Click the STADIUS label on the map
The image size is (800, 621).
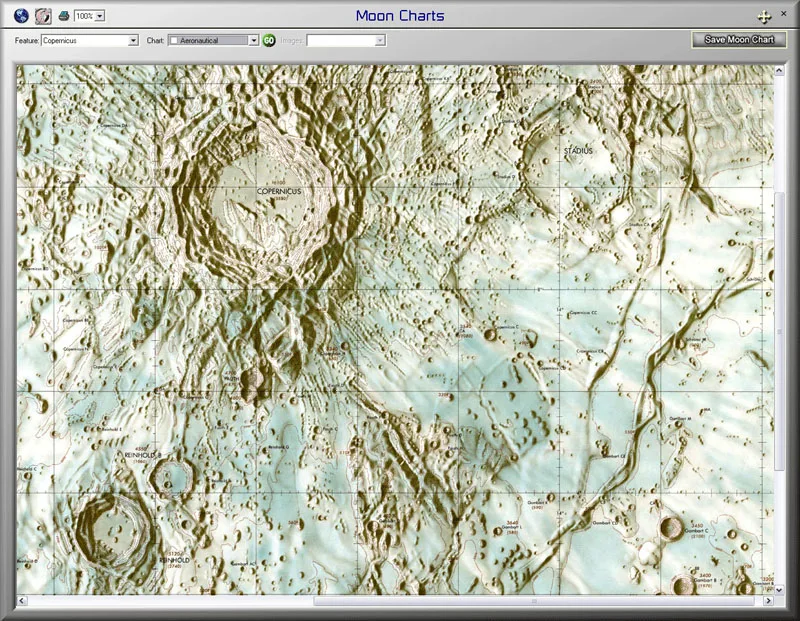click(x=578, y=151)
